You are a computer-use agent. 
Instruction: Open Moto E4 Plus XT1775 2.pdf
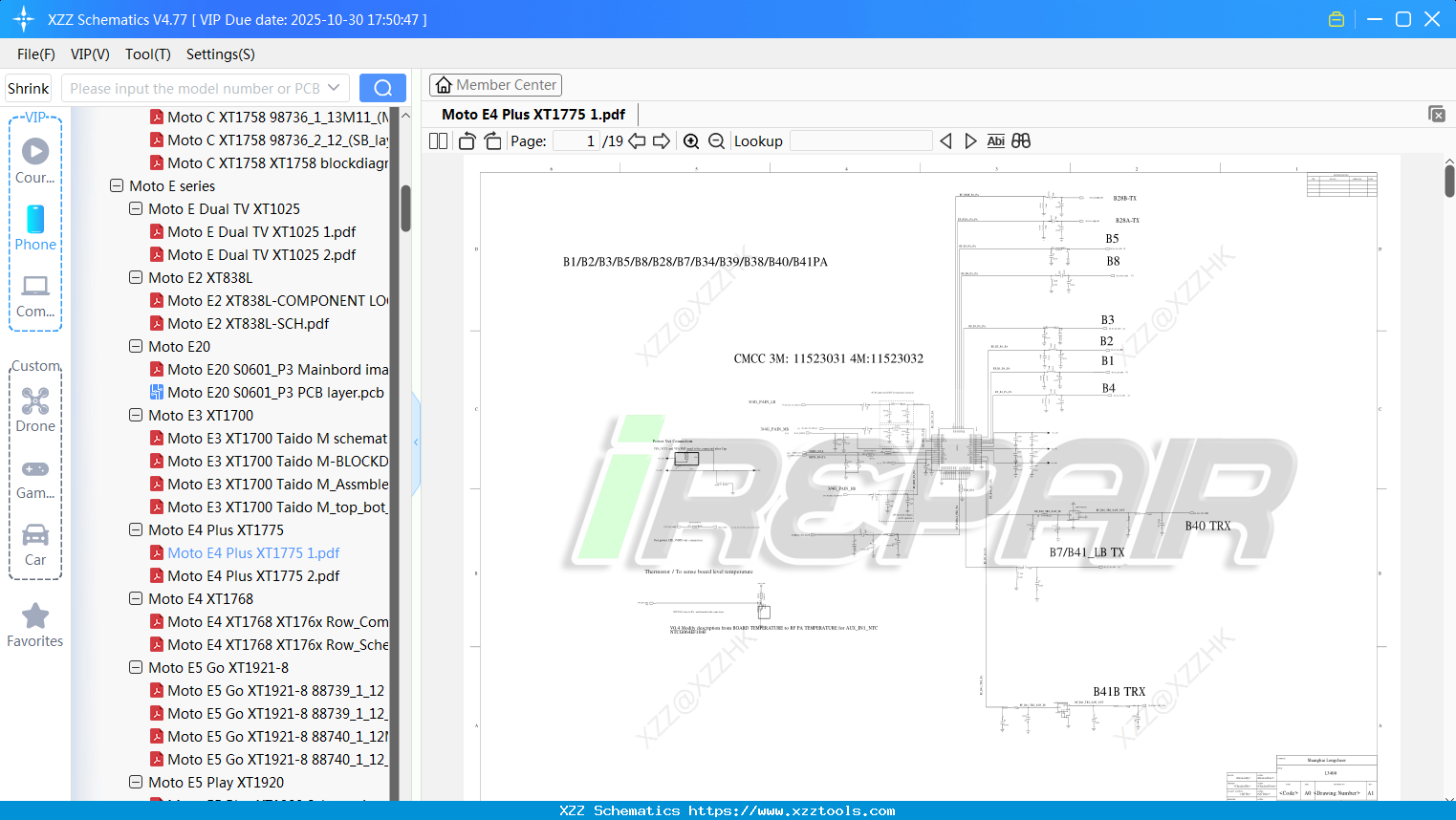coord(253,576)
